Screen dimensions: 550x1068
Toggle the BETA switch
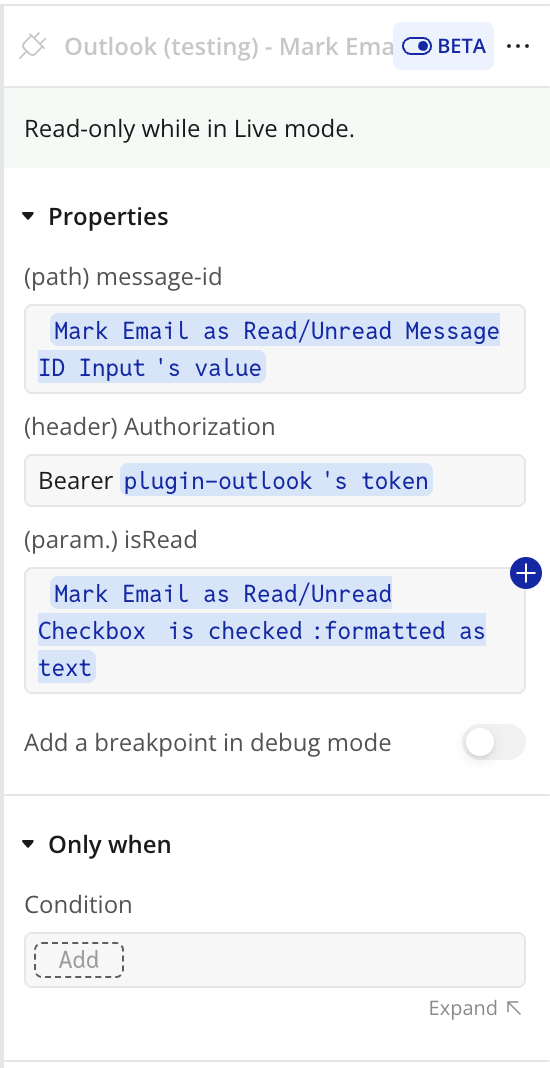point(416,46)
